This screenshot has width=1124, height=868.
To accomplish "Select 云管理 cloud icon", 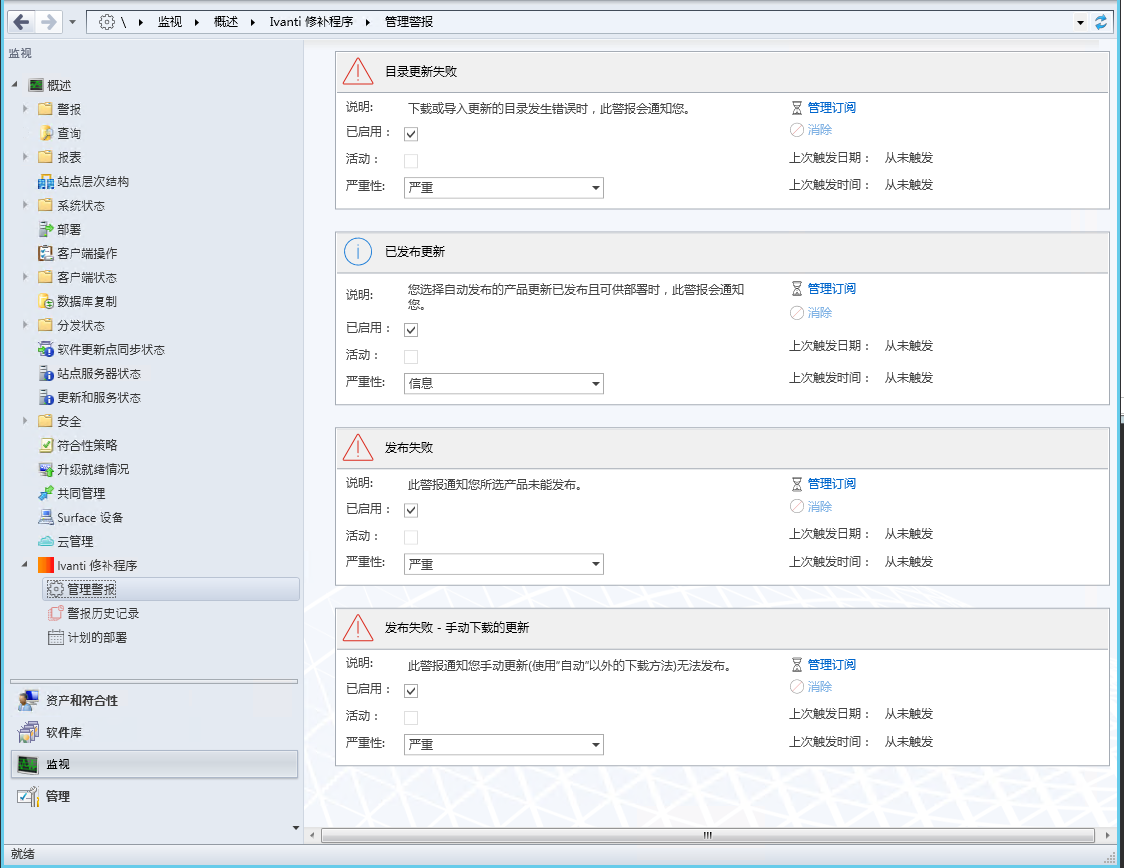I will pyautogui.click(x=45, y=542).
